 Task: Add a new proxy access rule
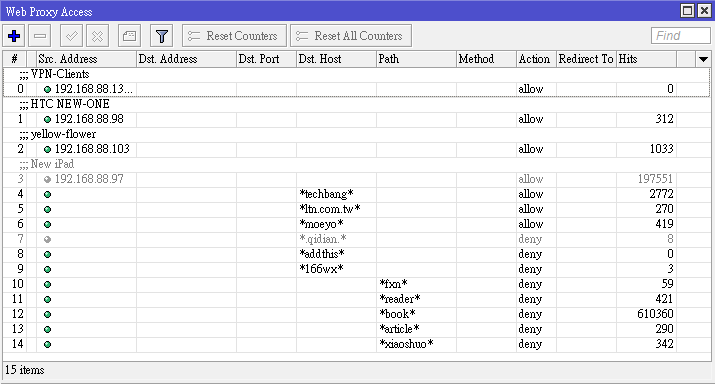click(14, 36)
